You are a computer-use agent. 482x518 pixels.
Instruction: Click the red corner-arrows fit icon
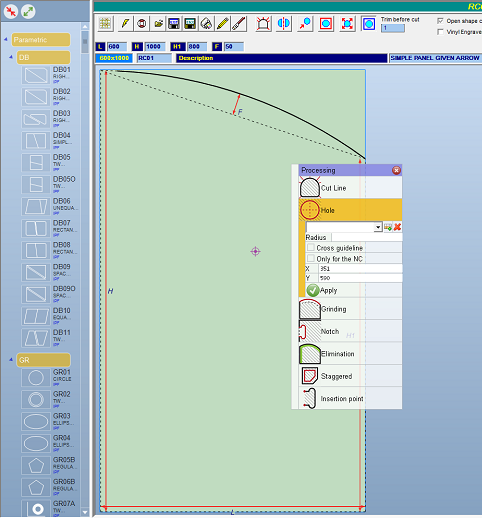(347, 24)
